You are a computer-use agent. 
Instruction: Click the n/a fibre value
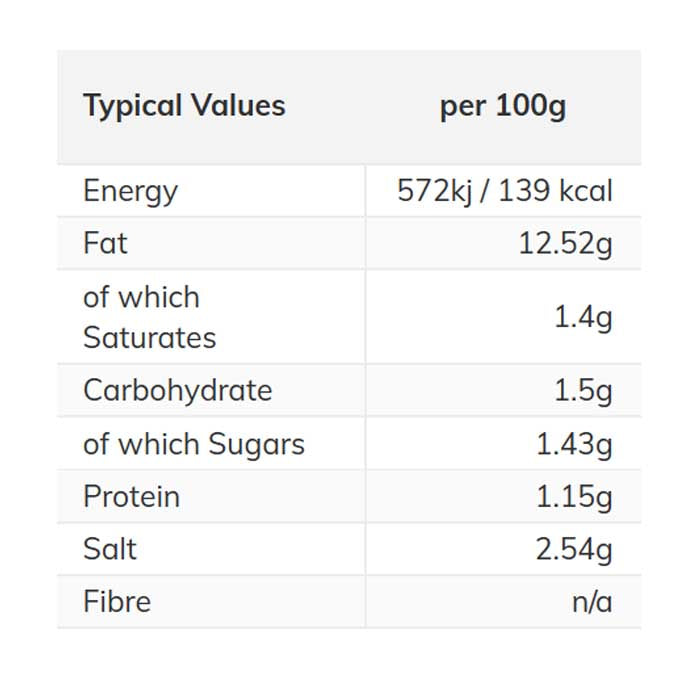coord(592,602)
